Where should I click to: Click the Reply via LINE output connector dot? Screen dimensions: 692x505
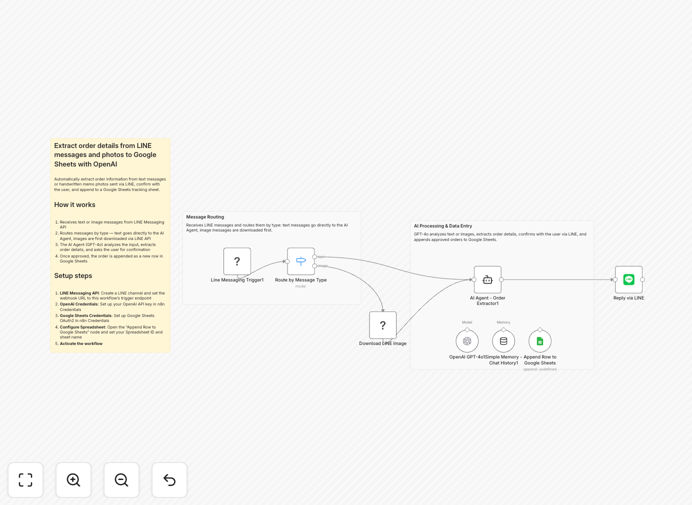pyautogui.click(x=643, y=279)
